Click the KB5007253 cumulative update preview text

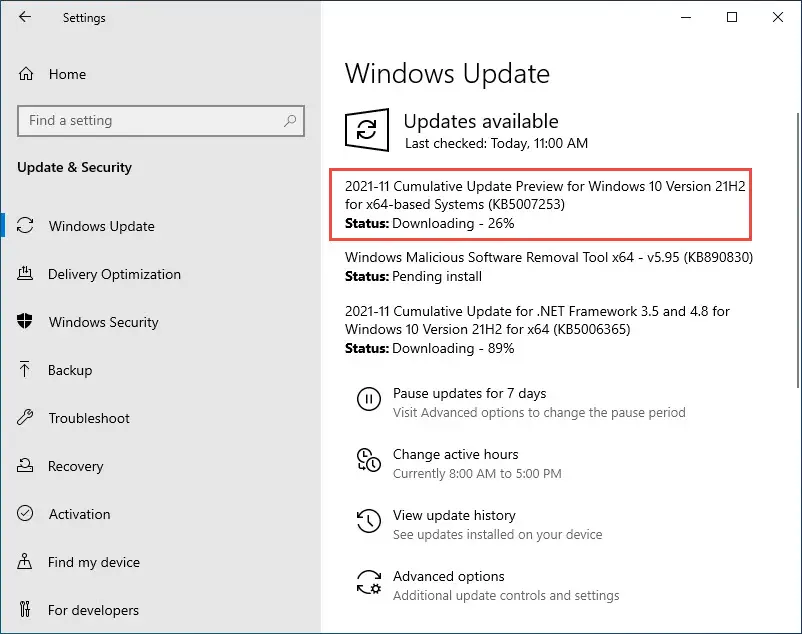tap(545, 195)
